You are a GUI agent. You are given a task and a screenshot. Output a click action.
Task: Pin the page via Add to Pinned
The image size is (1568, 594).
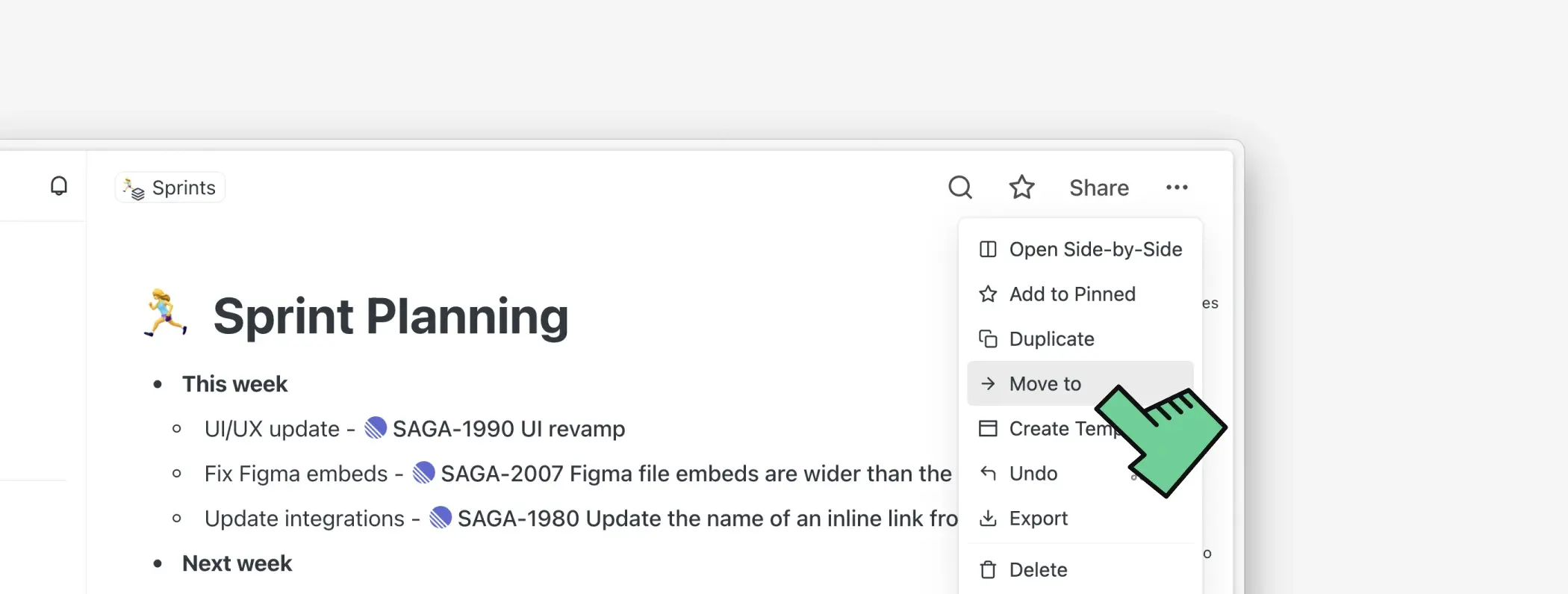click(1073, 294)
